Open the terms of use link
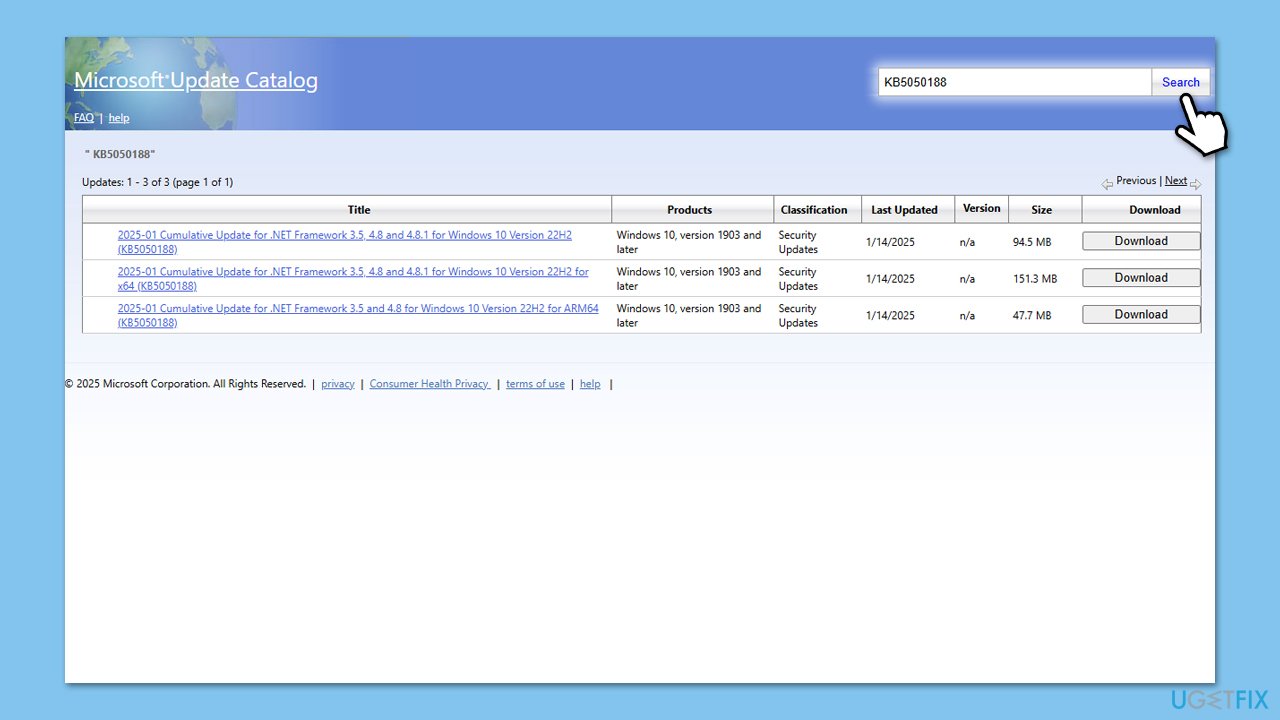 [x=535, y=384]
